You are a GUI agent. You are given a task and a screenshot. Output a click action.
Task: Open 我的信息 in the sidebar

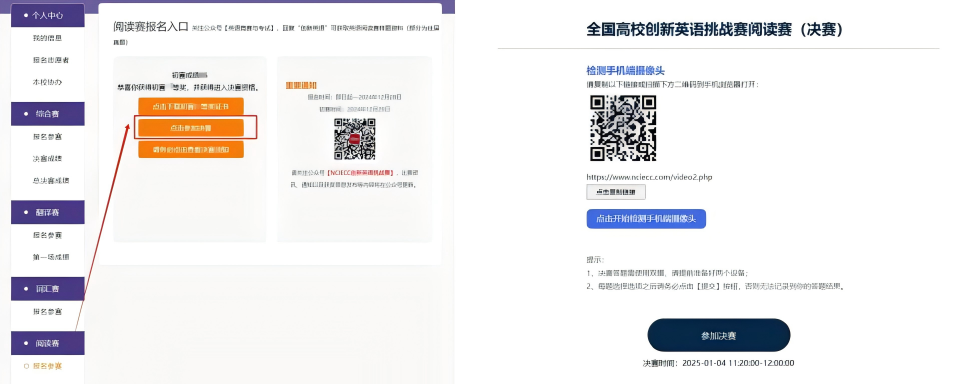tap(47, 38)
